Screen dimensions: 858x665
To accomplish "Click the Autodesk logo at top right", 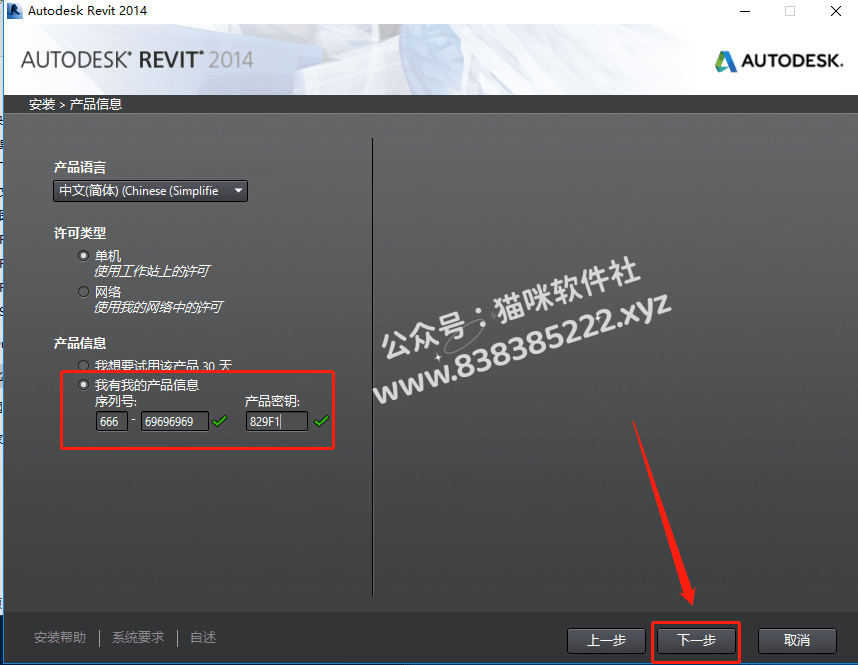I will click(779, 61).
